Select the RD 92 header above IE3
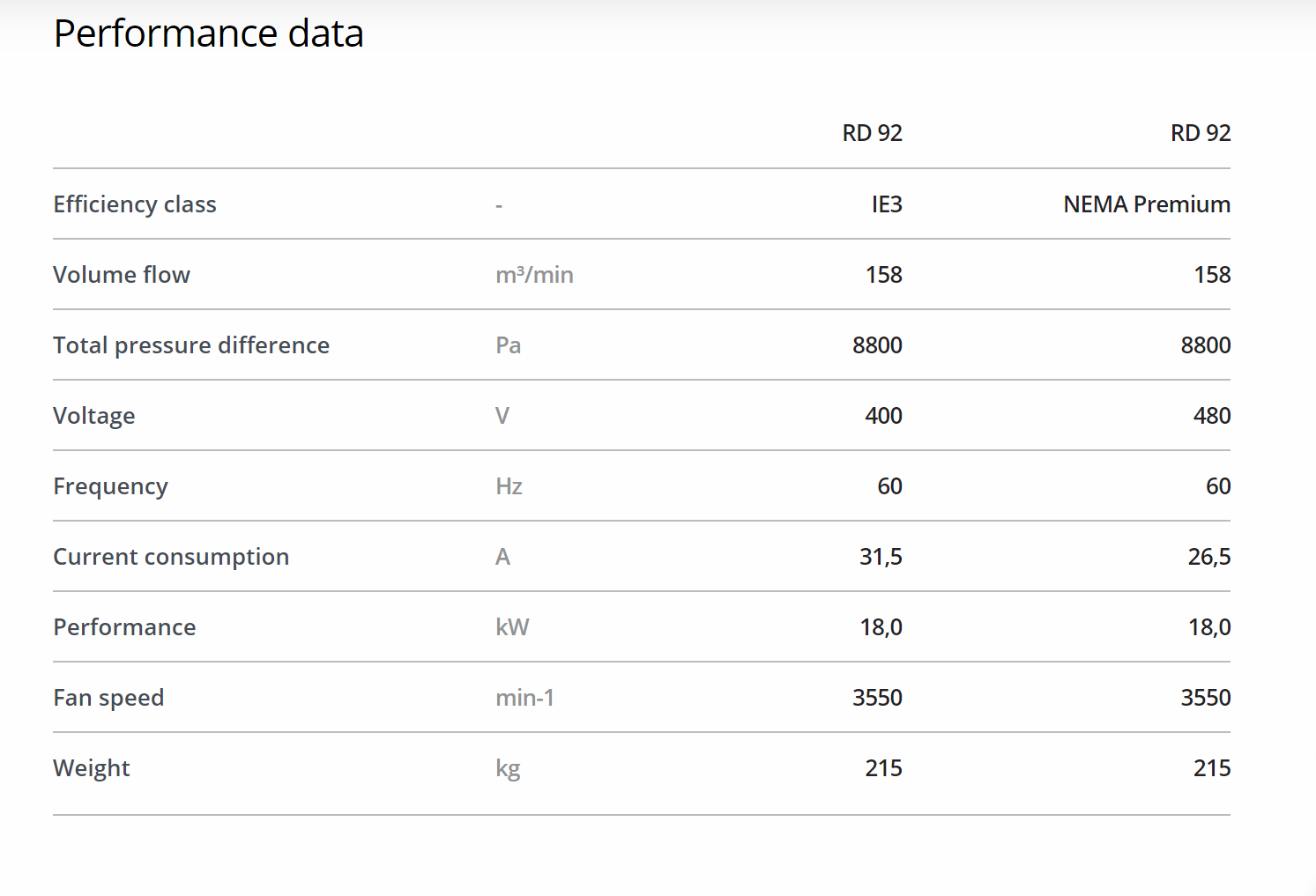1316x896 pixels. click(872, 133)
